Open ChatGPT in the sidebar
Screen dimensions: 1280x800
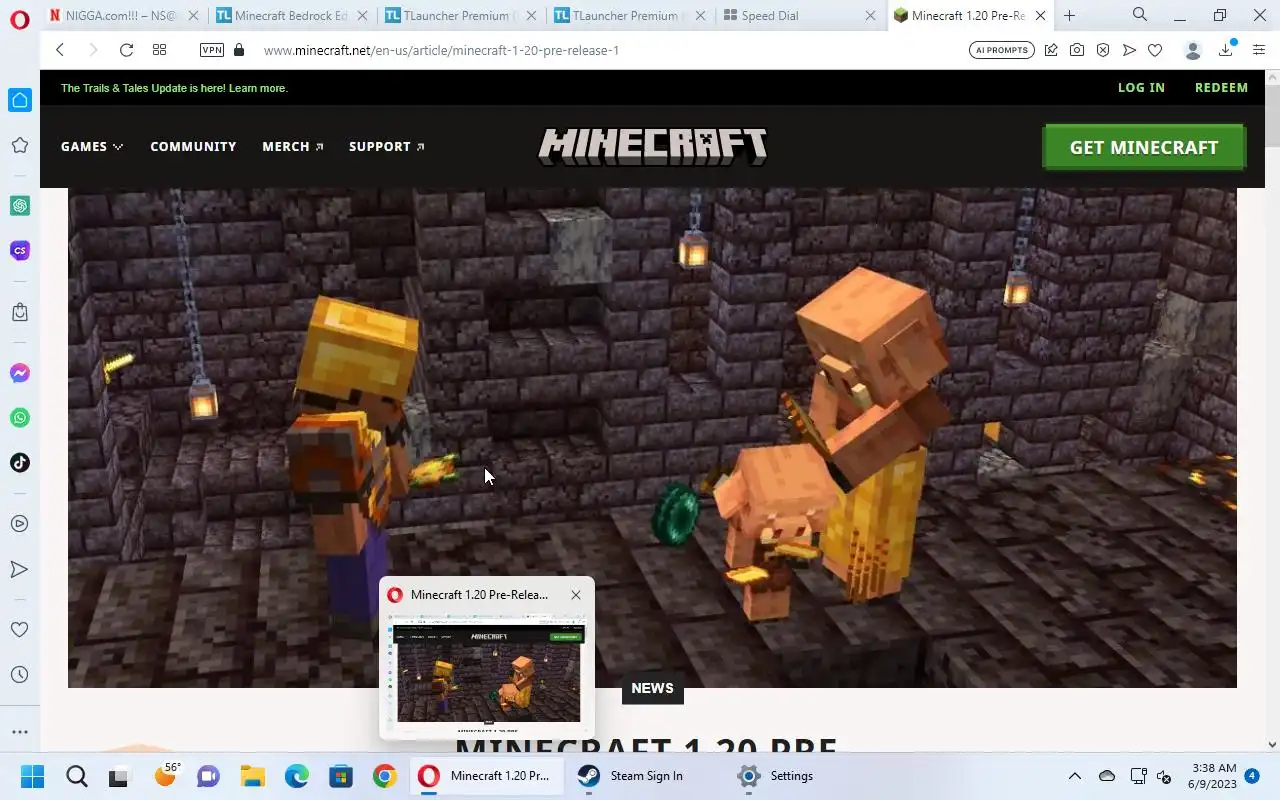pyautogui.click(x=20, y=205)
